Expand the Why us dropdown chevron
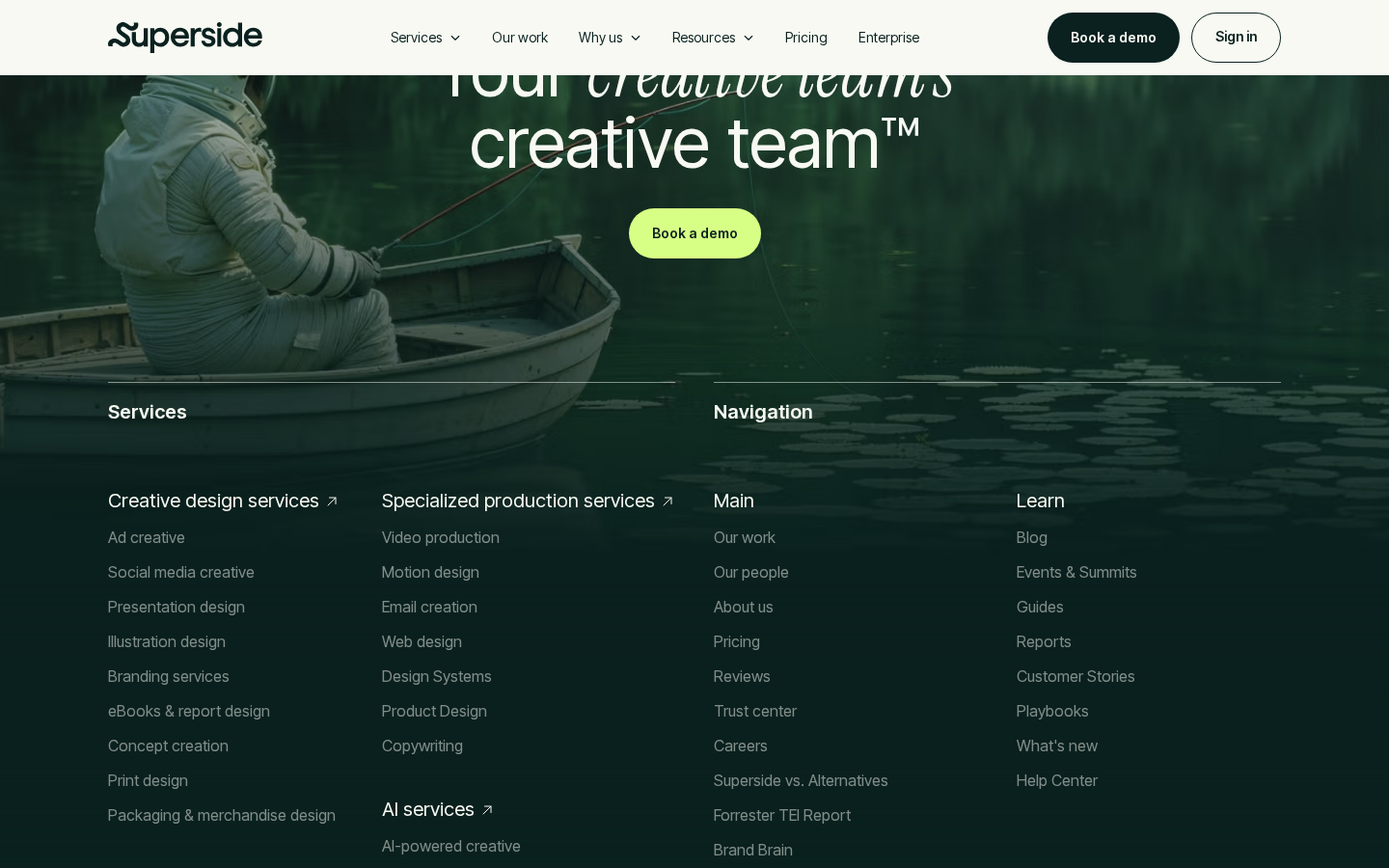Screen dimensions: 1389x868 (x=636, y=38)
